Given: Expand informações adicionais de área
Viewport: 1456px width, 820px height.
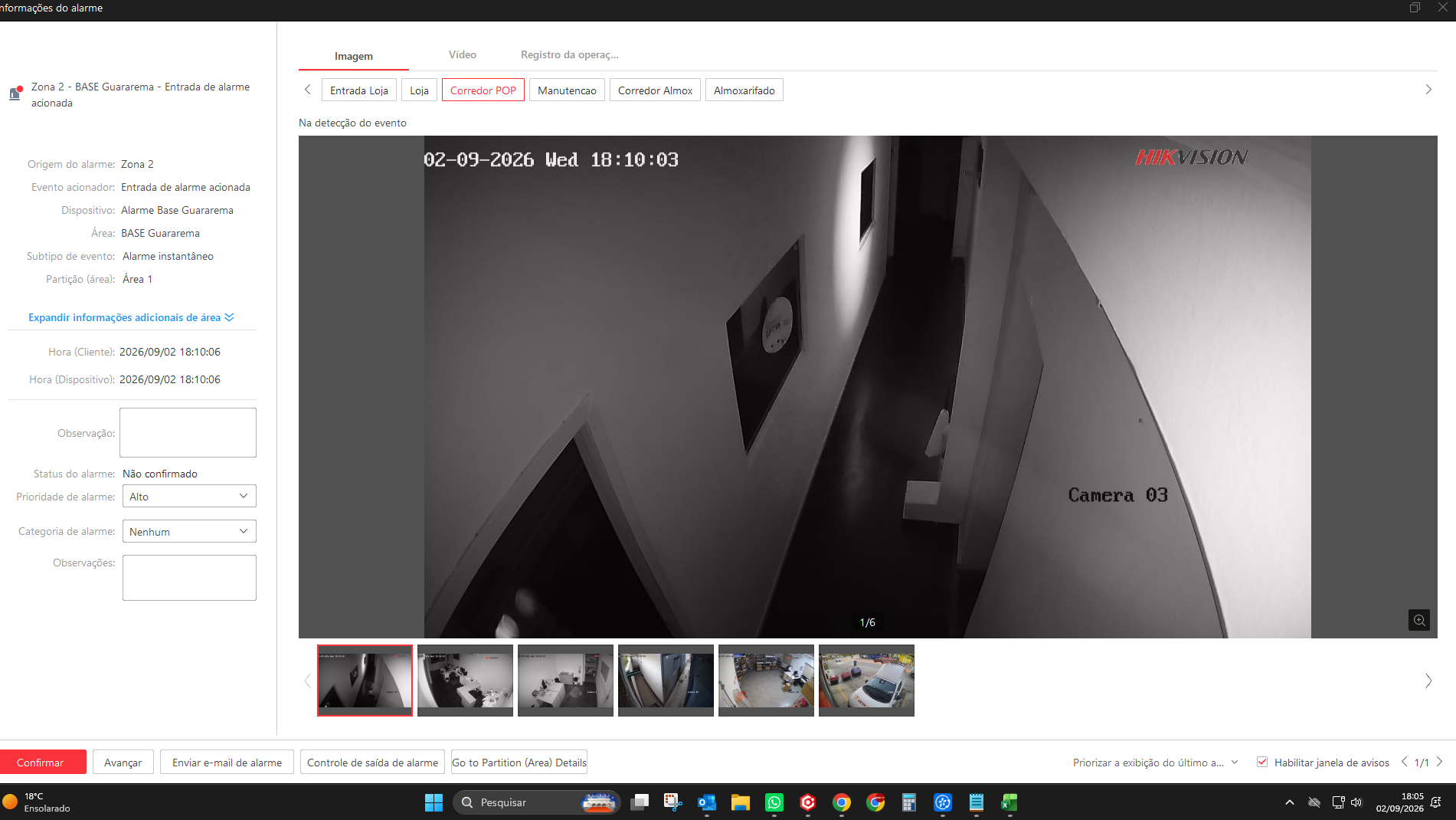Looking at the screenshot, I should click(x=131, y=317).
